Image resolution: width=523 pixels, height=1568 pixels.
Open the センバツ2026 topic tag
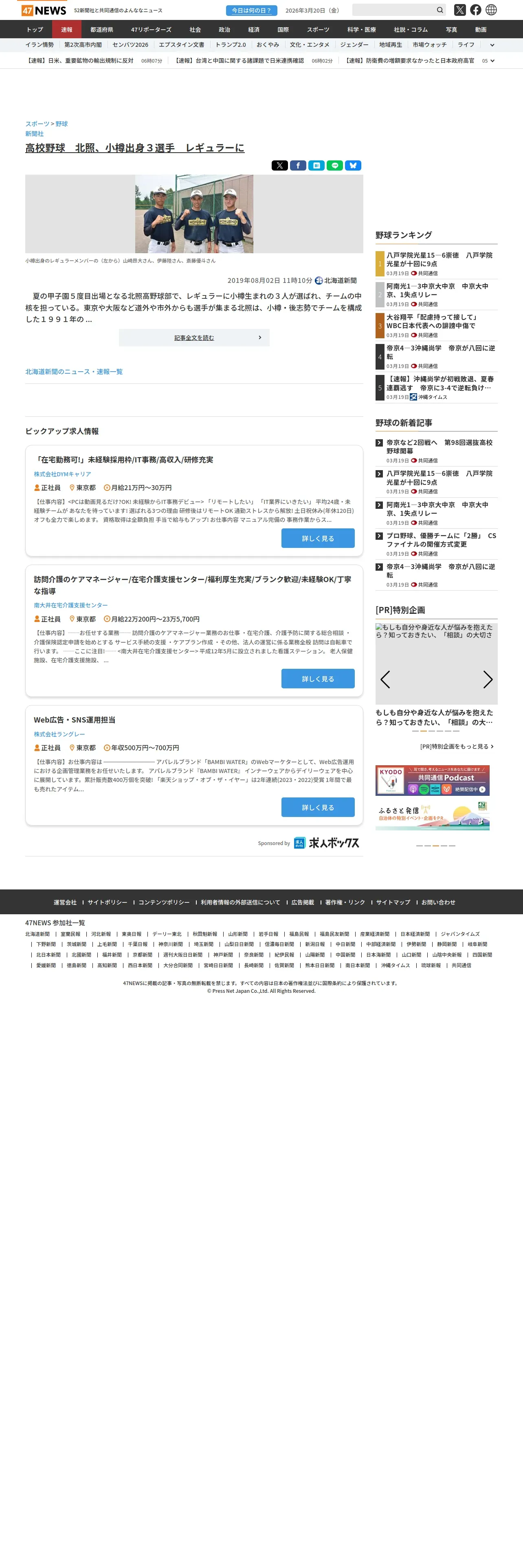pos(130,45)
